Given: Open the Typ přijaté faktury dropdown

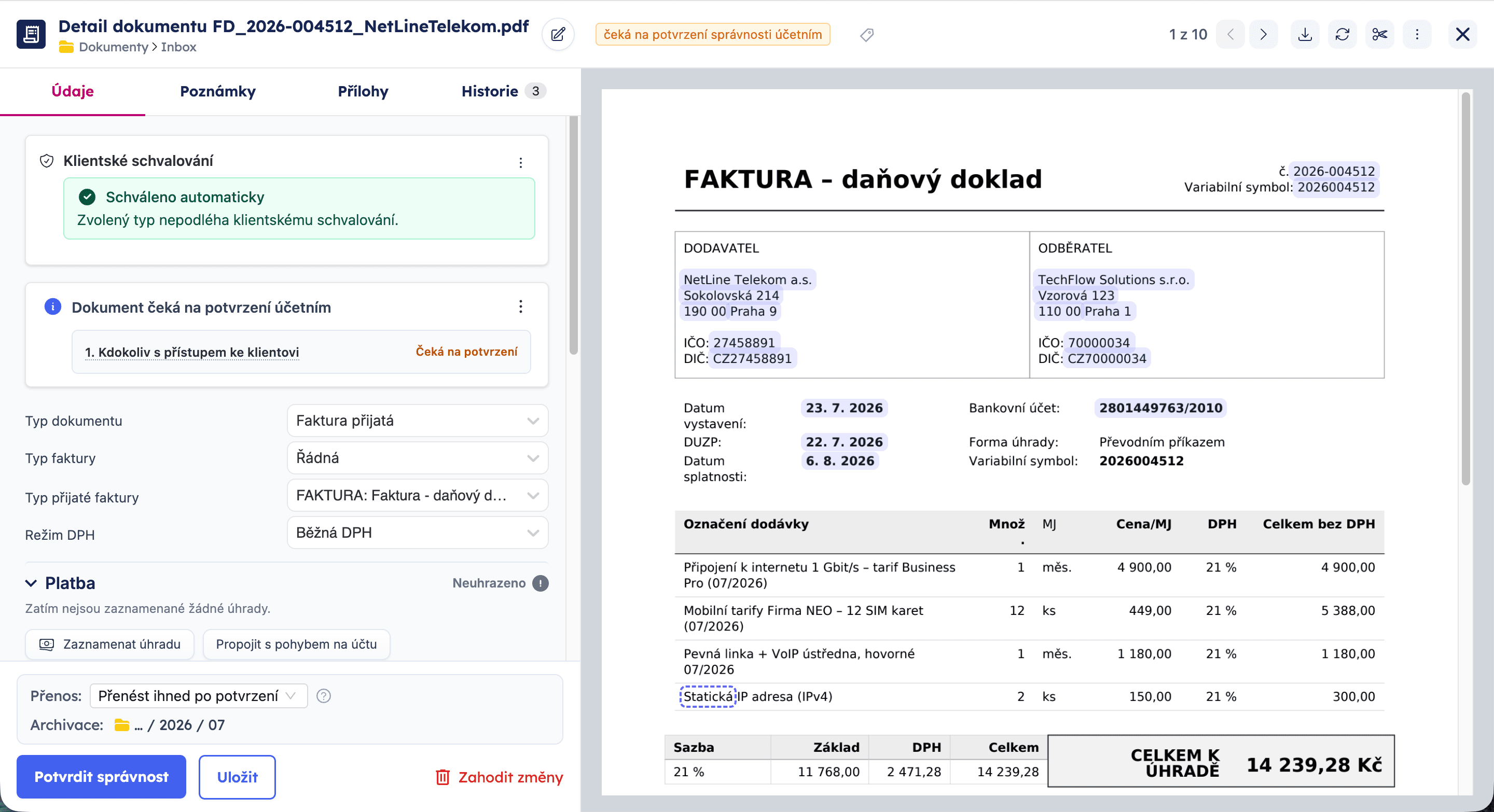Looking at the screenshot, I should coord(417,495).
